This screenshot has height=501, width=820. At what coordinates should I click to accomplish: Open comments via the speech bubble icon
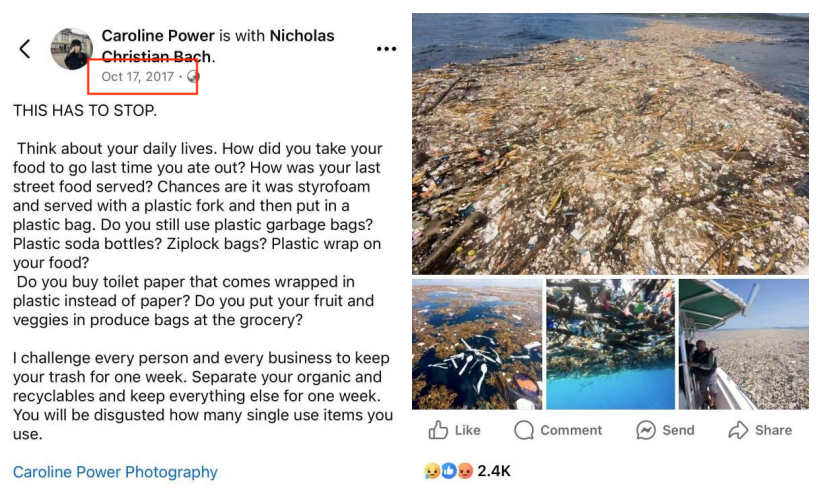tap(558, 430)
